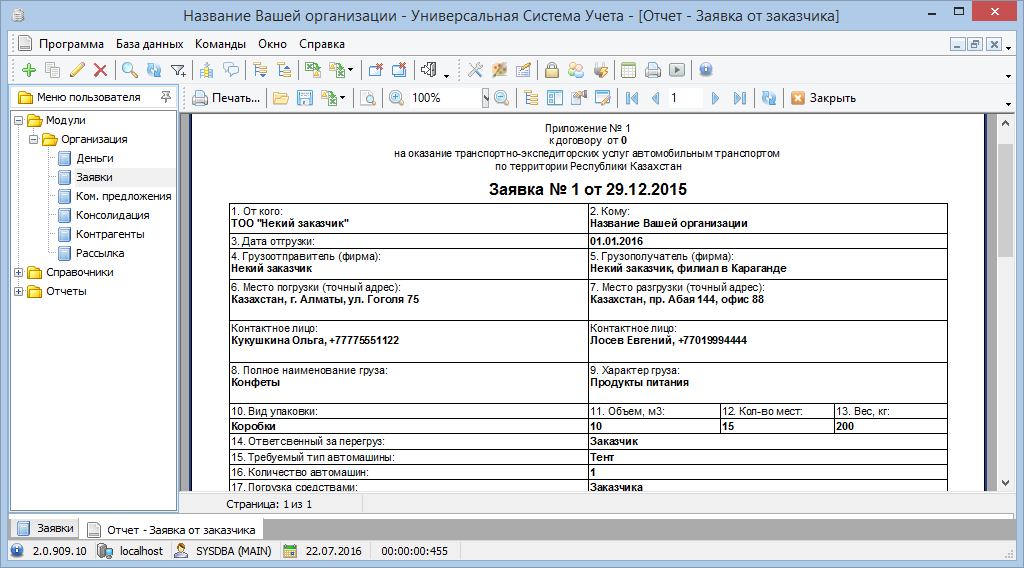Open the zoom percentage dropdown

click(485, 98)
